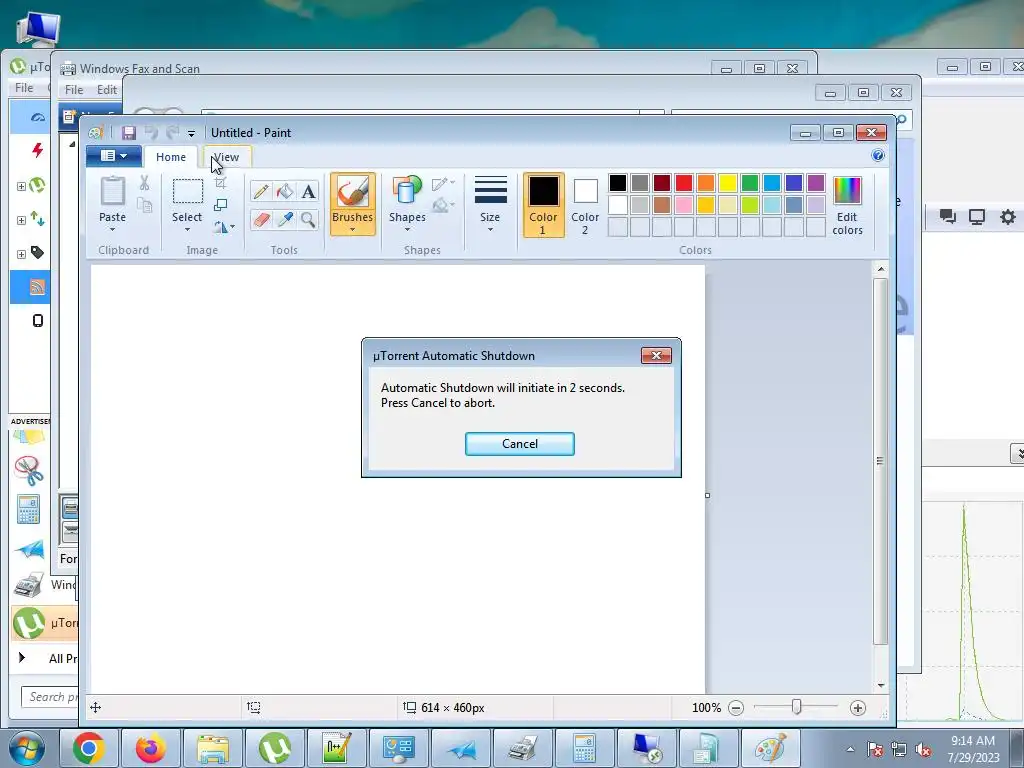Click the Paste clipboard icon

[x=112, y=192]
